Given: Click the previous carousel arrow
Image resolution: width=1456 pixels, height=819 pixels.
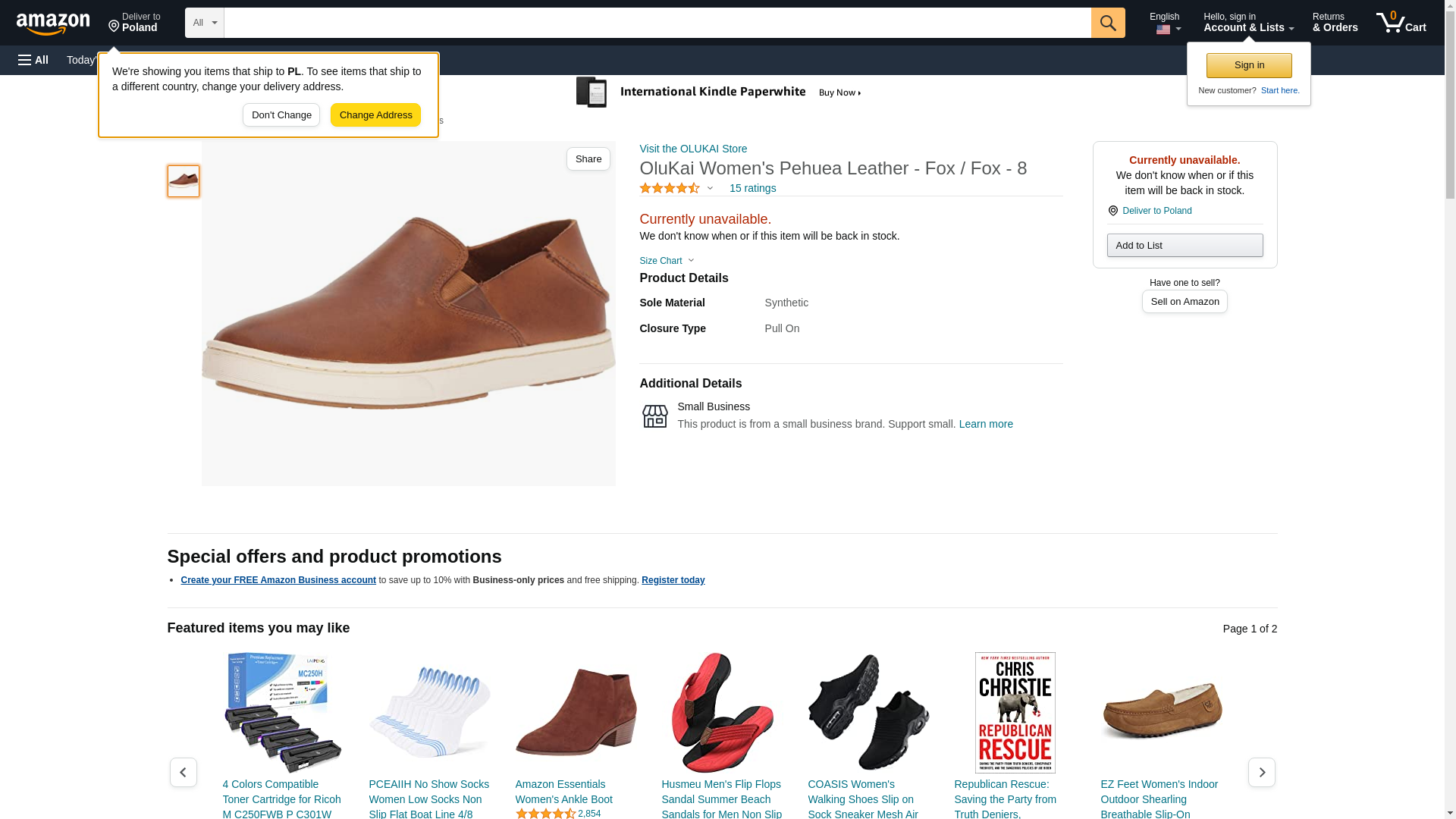Looking at the screenshot, I should point(183,772).
